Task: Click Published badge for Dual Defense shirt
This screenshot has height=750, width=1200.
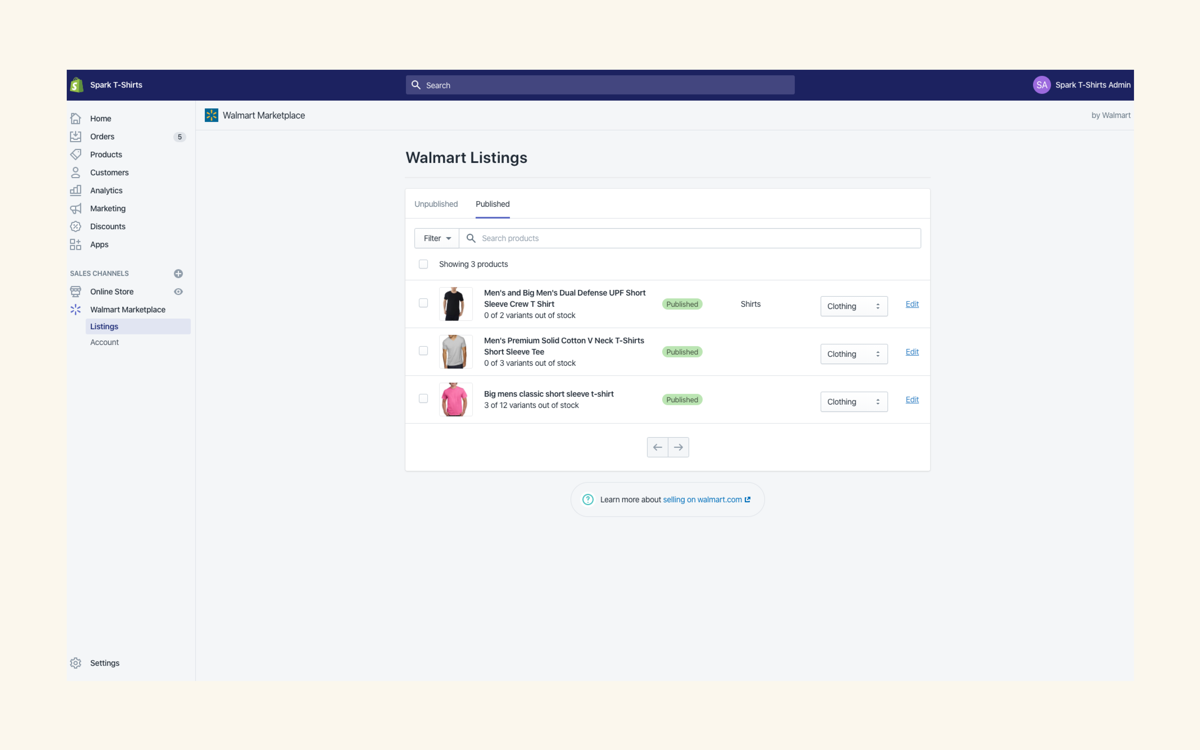Action: pos(682,304)
